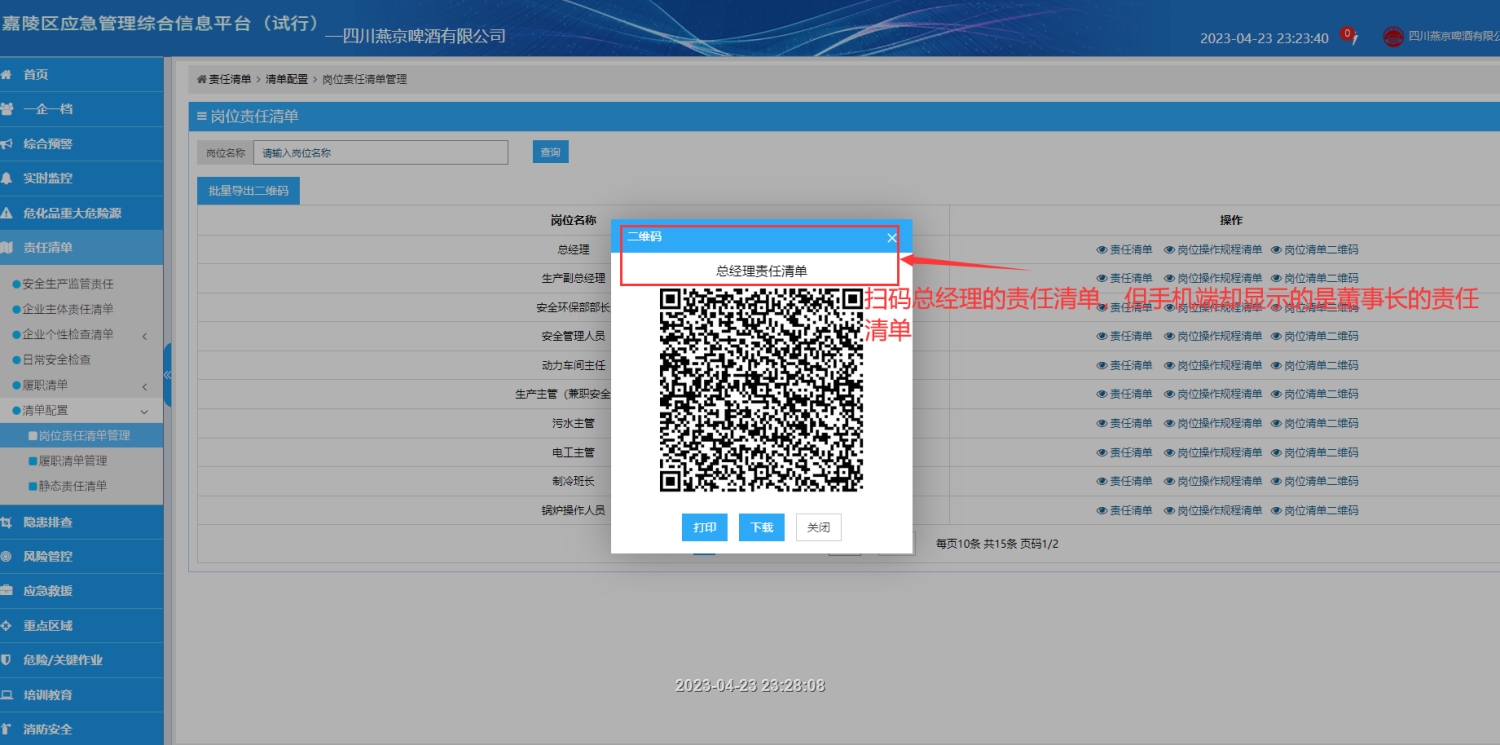1500x745 pixels.
Task: Click the 四川燕京啤酒 company logo avatar
Action: pyautogui.click(x=1393, y=37)
